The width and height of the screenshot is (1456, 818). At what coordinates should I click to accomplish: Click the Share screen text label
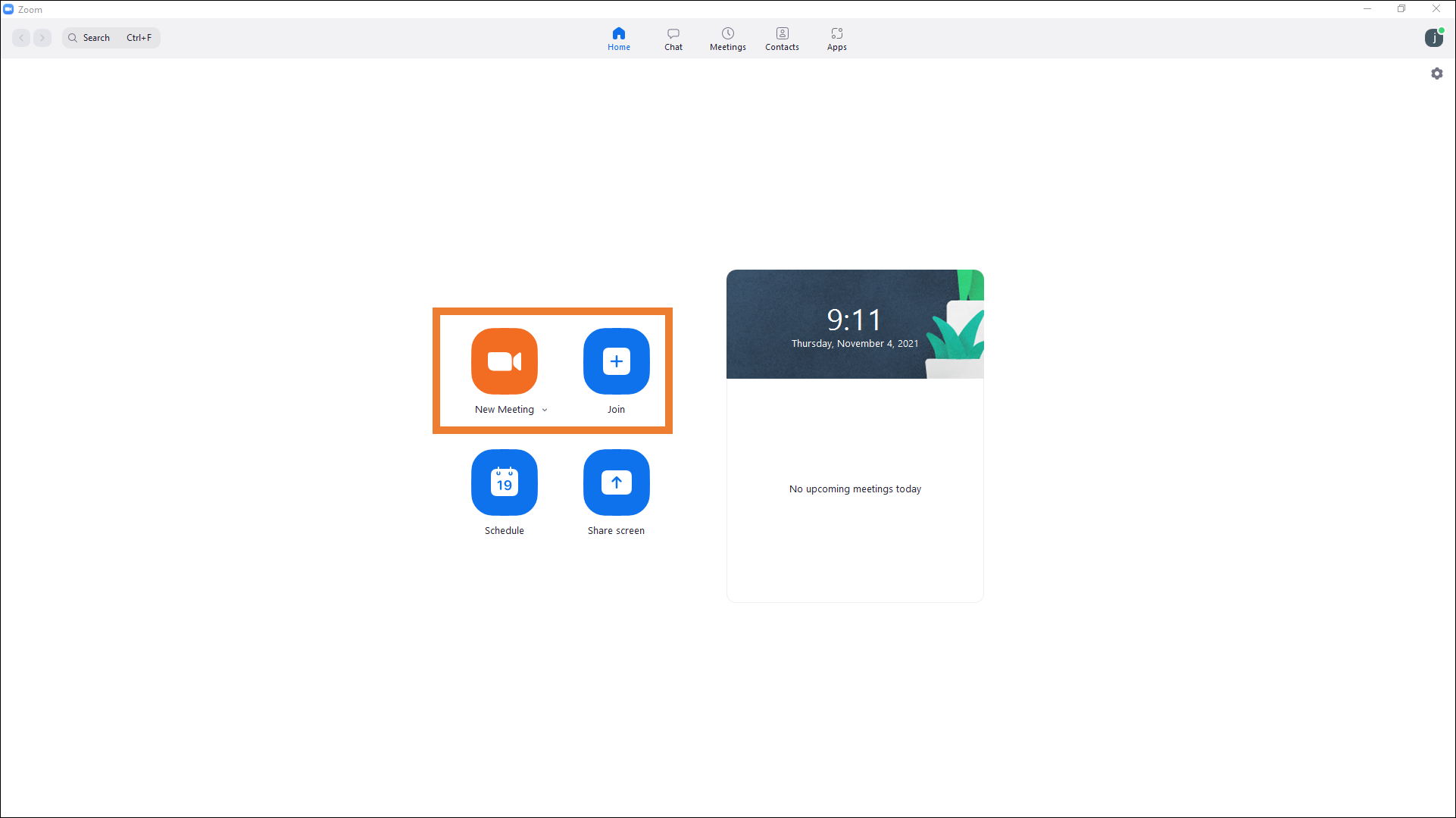(x=616, y=531)
